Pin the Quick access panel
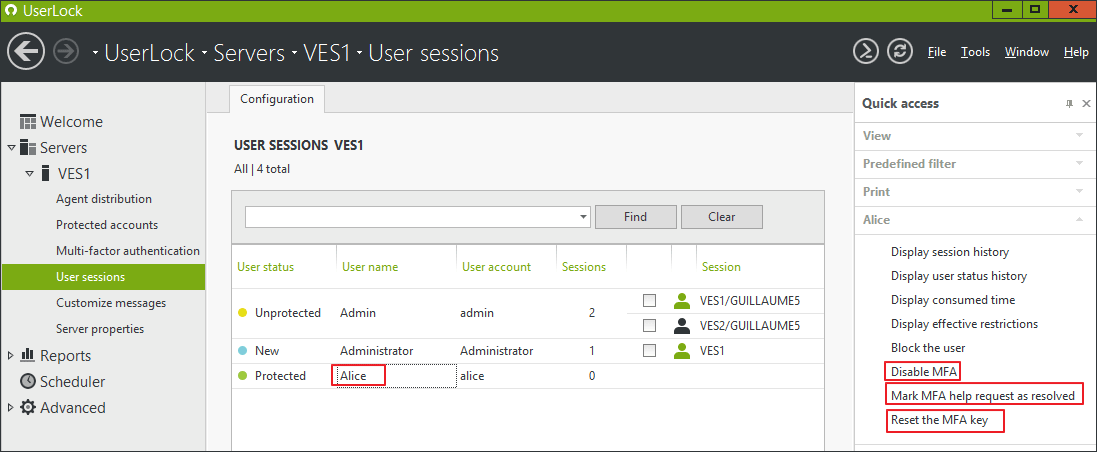Viewport: 1097px width, 452px height. (x=1068, y=104)
